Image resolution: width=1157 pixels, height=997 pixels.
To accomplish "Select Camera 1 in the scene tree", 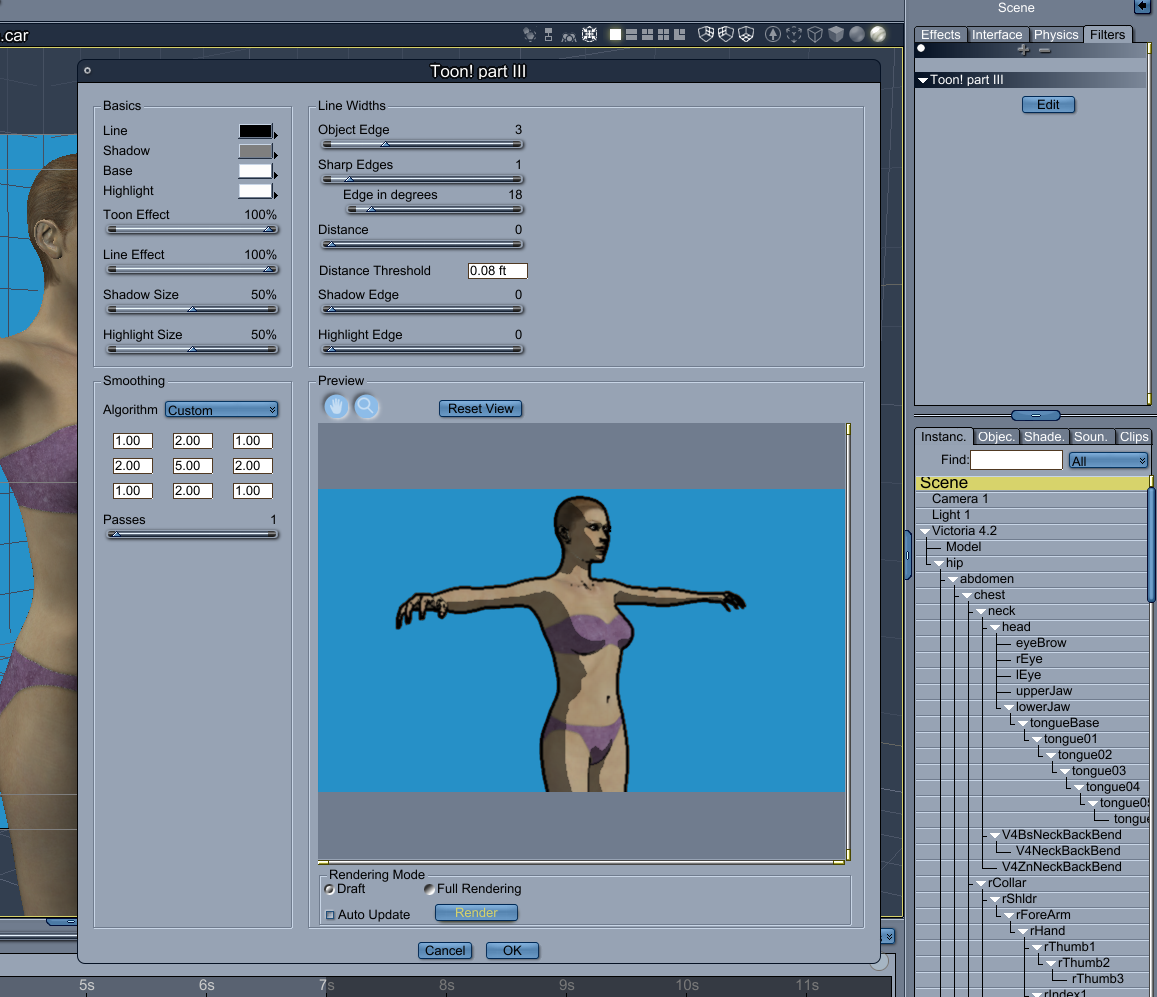I will click(959, 499).
